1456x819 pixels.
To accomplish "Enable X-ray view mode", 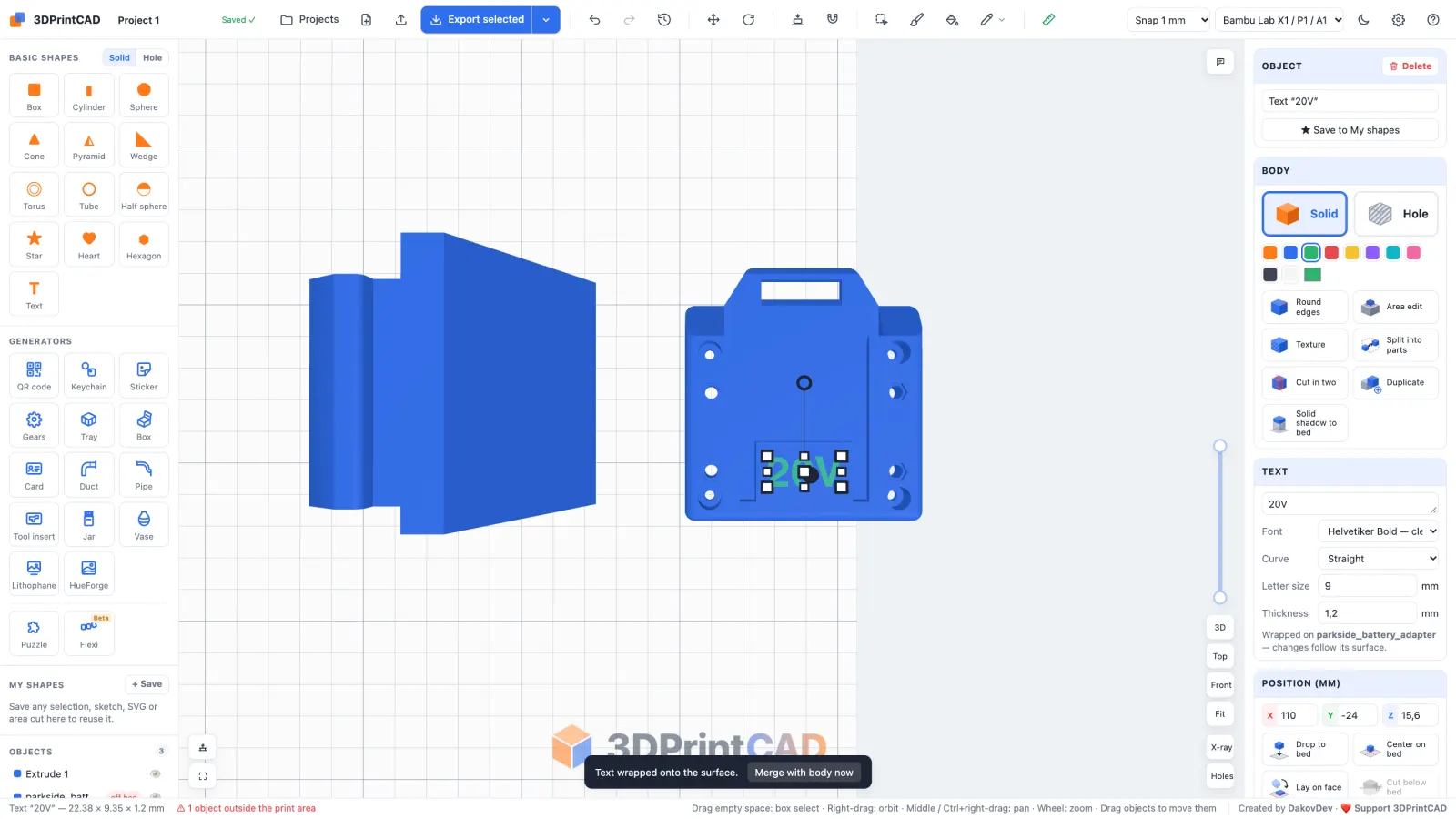I will pyautogui.click(x=1220, y=747).
